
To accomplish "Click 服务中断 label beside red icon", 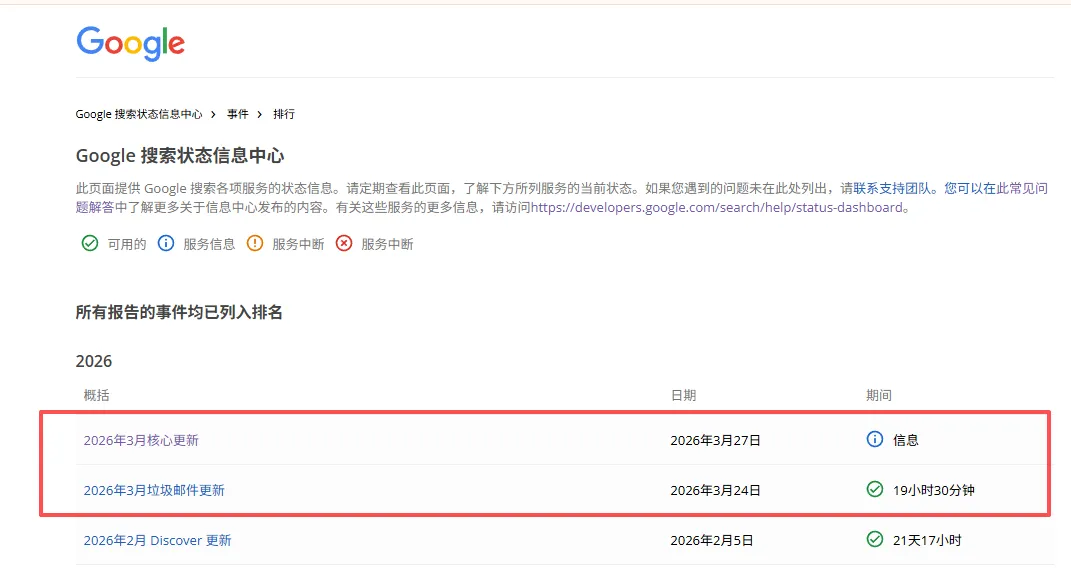I will tap(387, 244).
